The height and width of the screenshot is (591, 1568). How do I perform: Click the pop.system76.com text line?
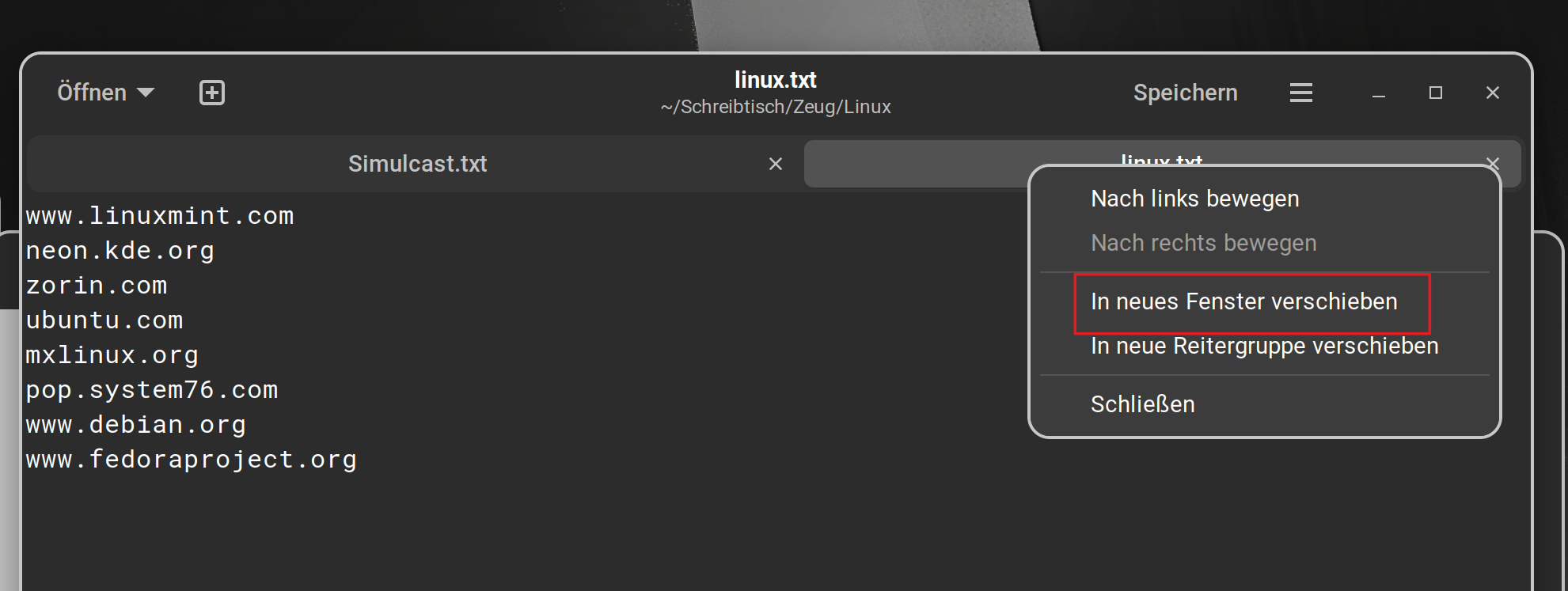click(x=152, y=389)
